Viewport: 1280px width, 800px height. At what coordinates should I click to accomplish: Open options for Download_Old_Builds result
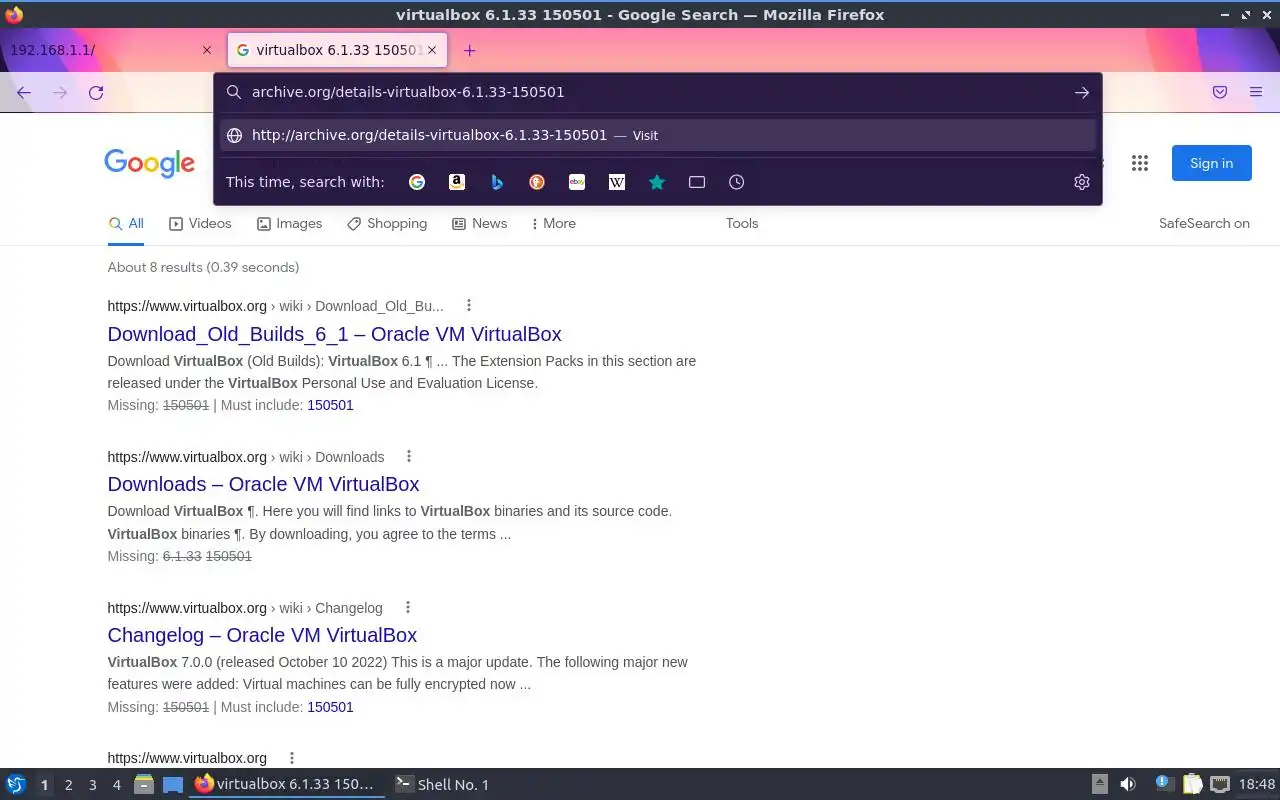468,306
